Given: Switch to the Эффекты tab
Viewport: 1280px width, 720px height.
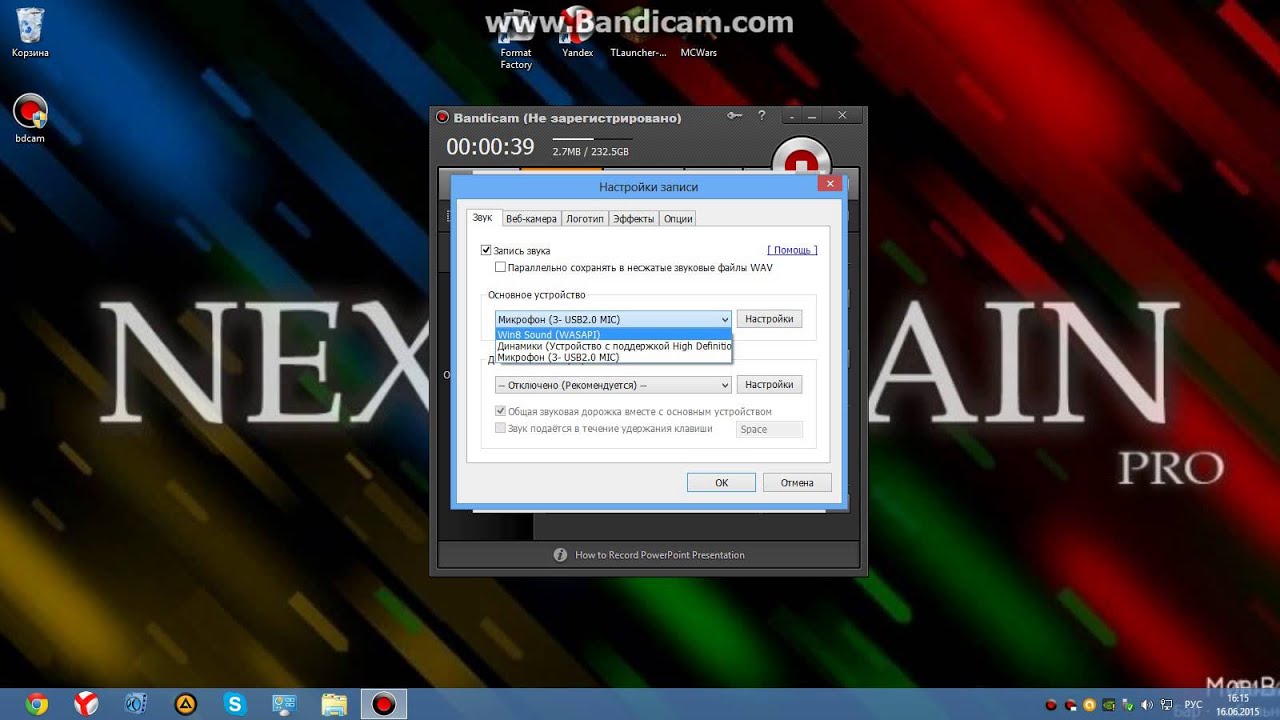Looking at the screenshot, I should click(x=634, y=218).
